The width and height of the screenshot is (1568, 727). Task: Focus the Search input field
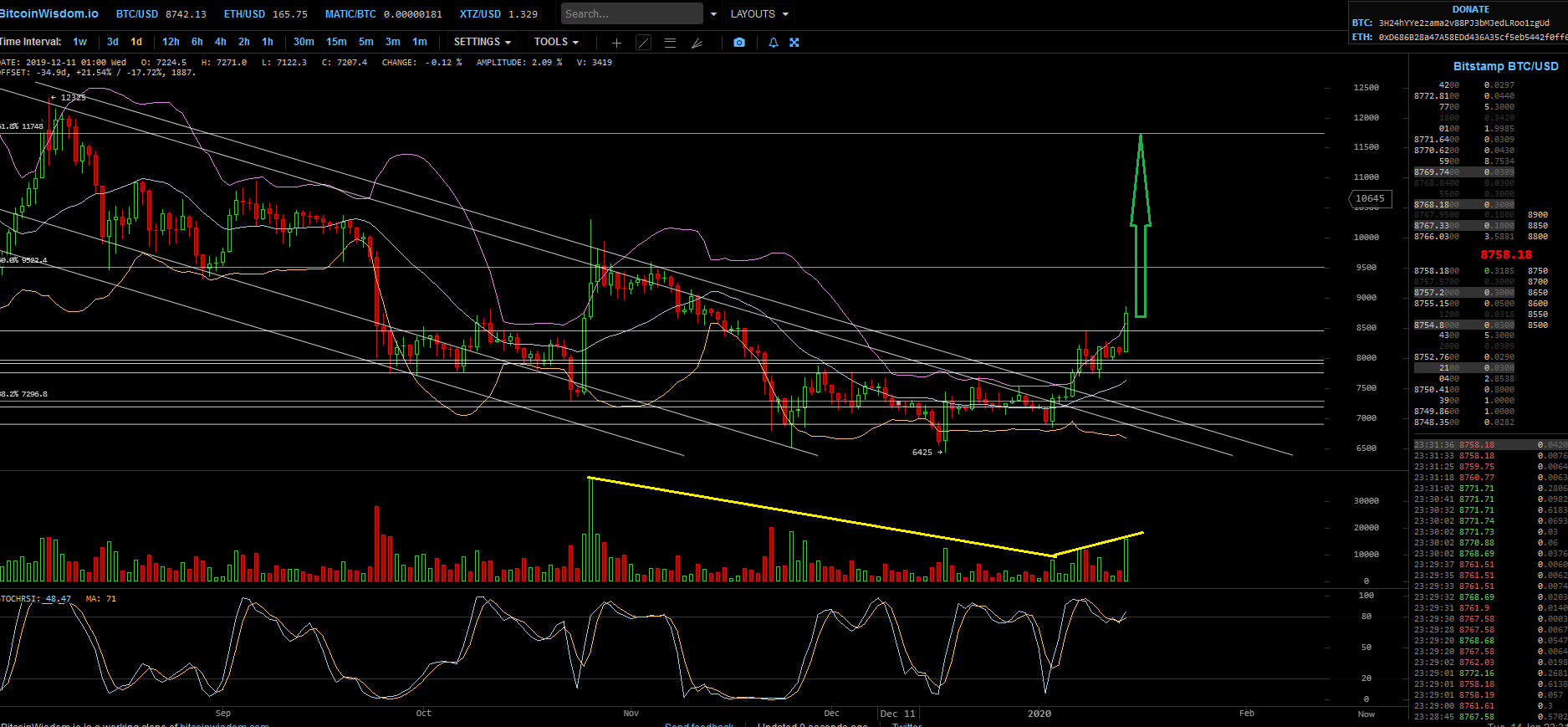[x=631, y=14]
